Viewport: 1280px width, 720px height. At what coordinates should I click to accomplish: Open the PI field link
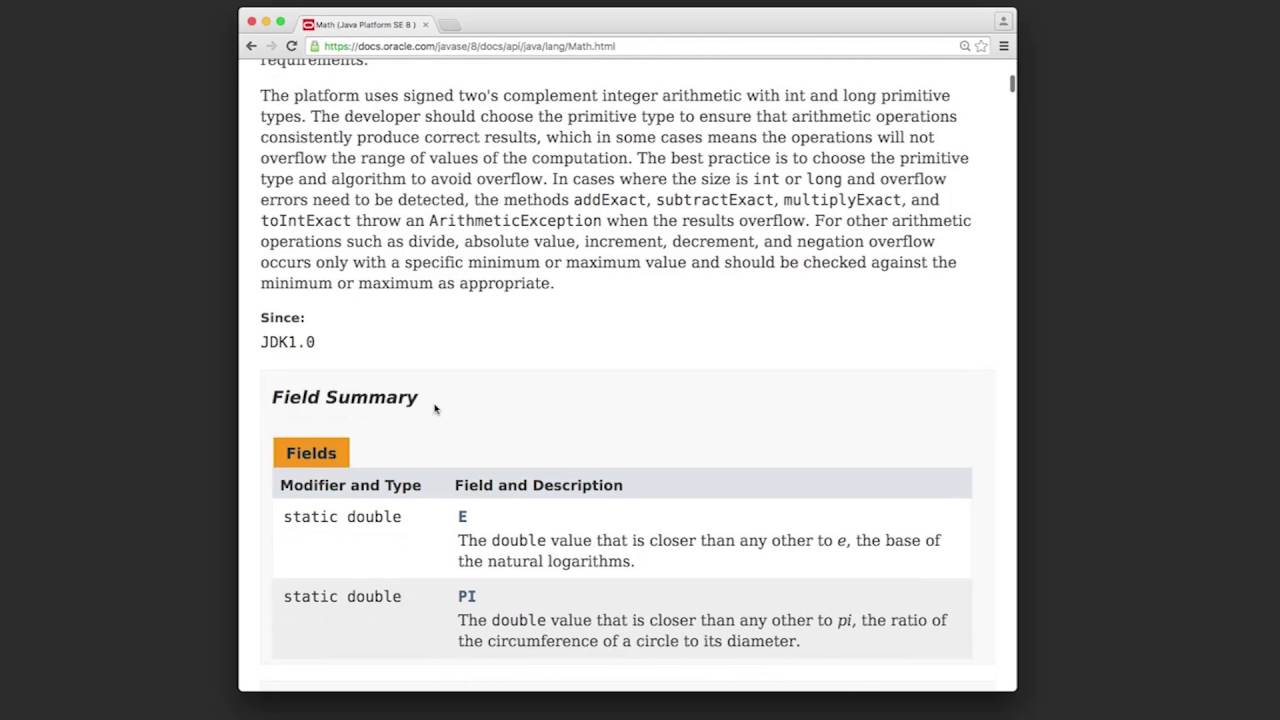(x=467, y=596)
